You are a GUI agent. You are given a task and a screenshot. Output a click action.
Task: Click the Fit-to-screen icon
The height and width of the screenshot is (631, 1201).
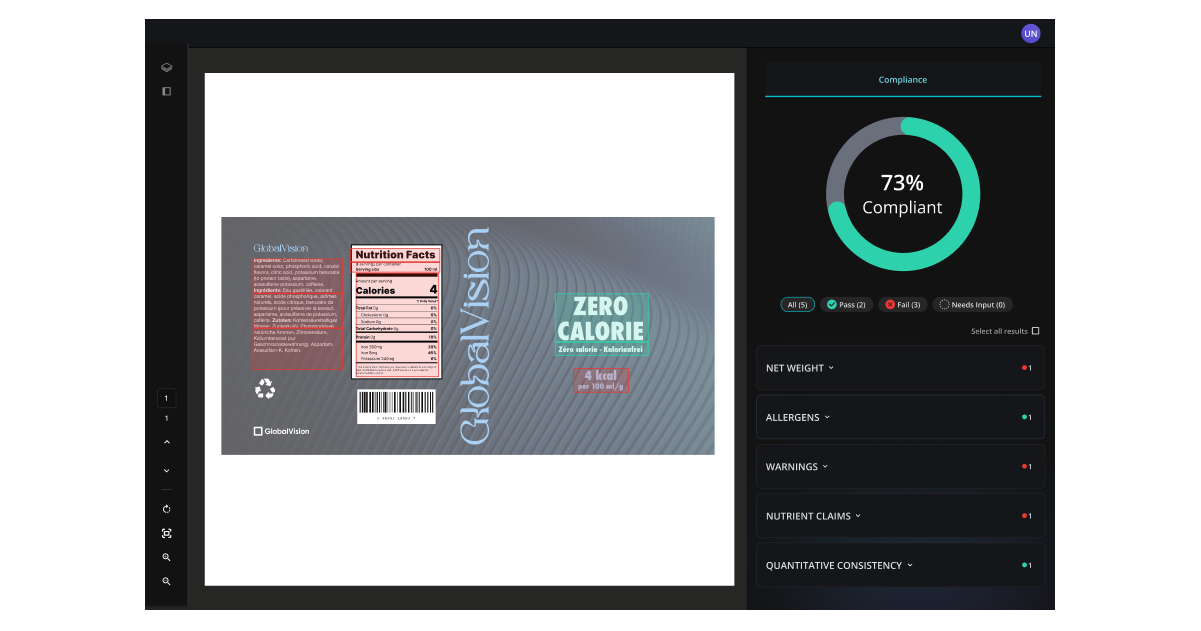(166, 533)
